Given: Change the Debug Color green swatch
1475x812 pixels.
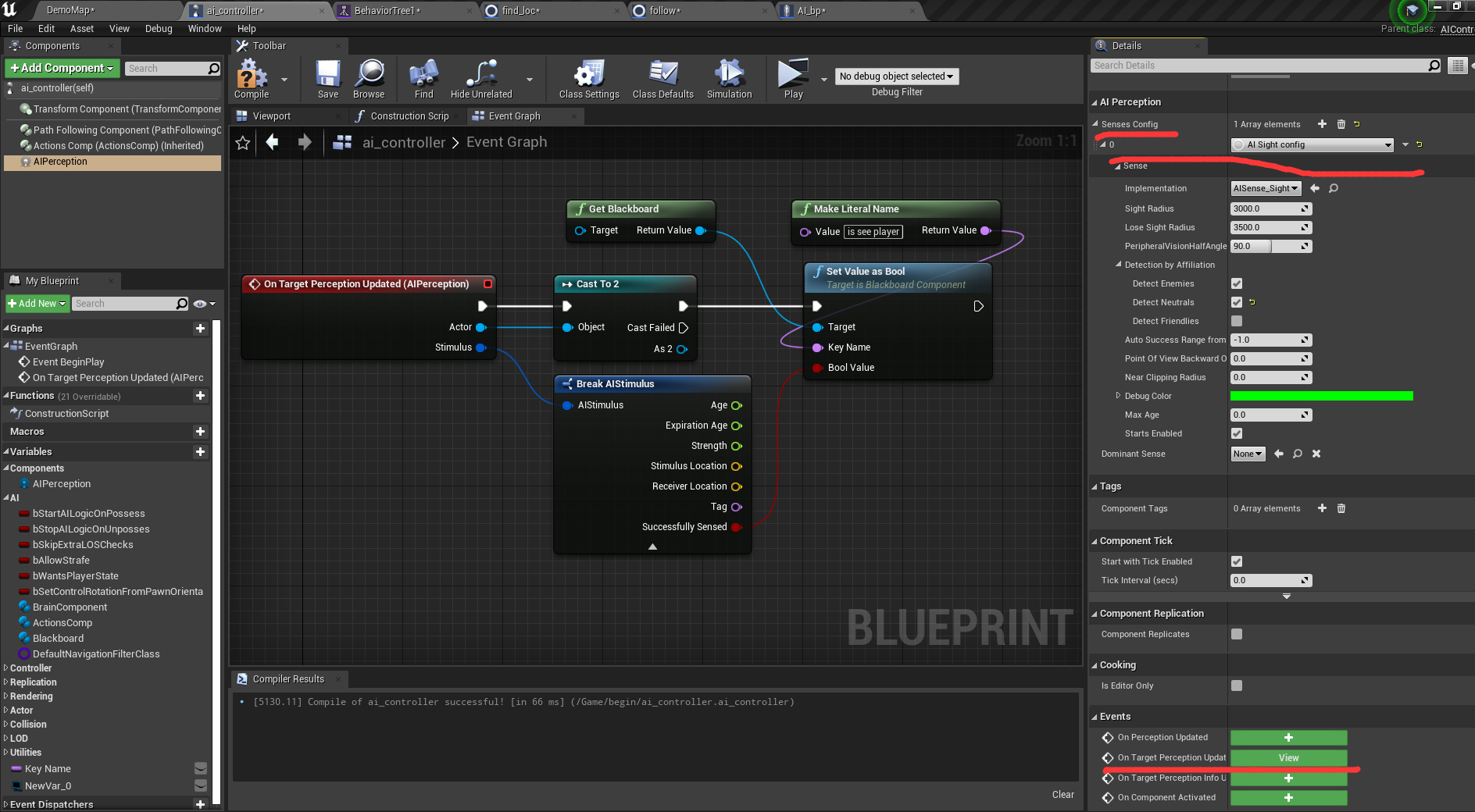Looking at the screenshot, I should click(x=1320, y=396).
